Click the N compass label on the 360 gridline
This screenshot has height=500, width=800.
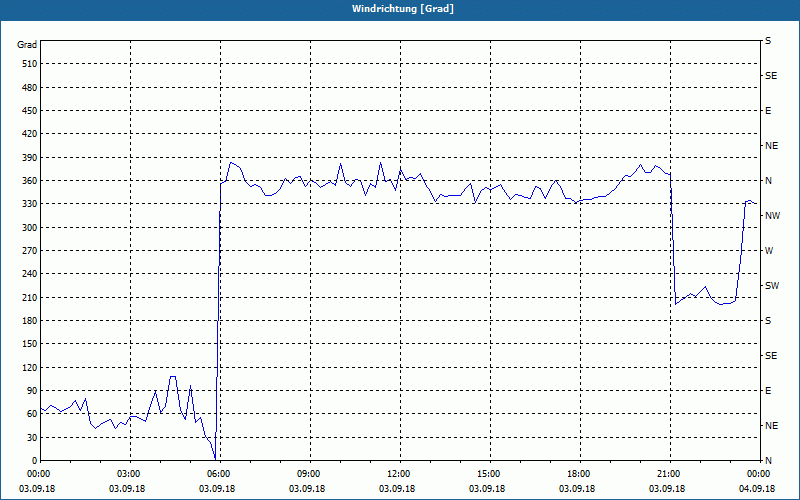tap(768, 181)
